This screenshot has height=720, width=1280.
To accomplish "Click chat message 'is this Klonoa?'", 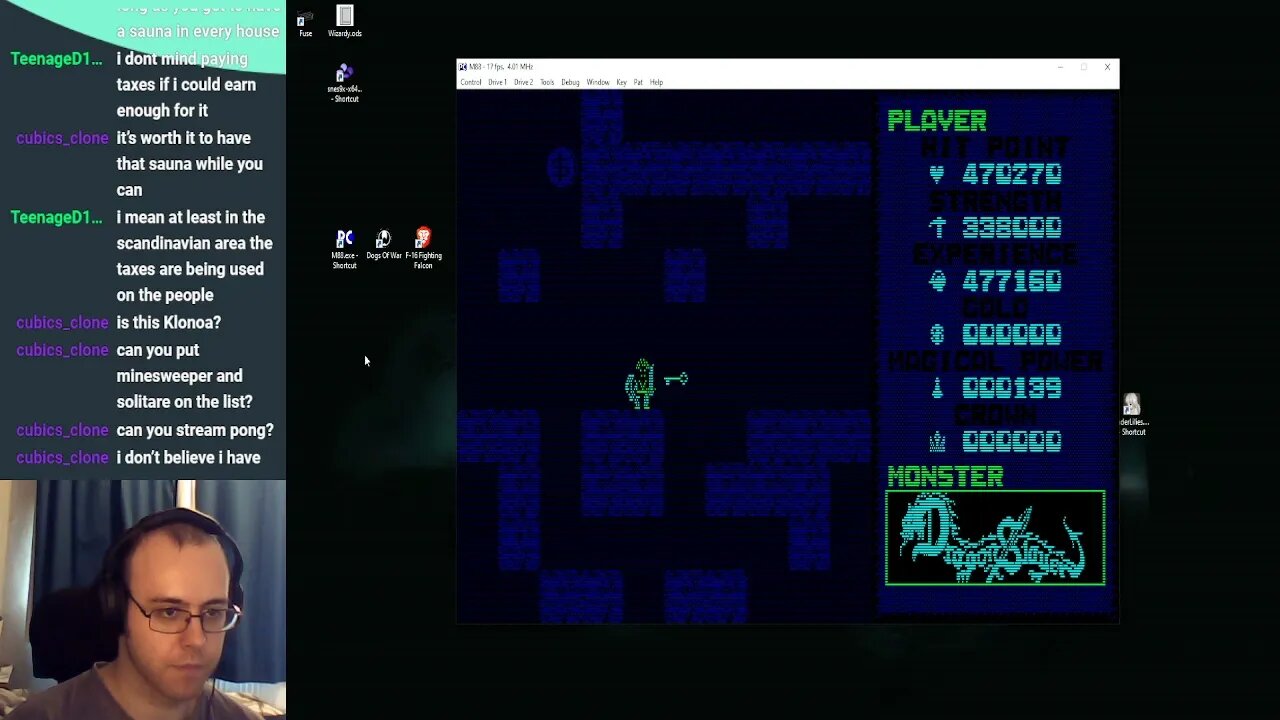I will (169, 322).
